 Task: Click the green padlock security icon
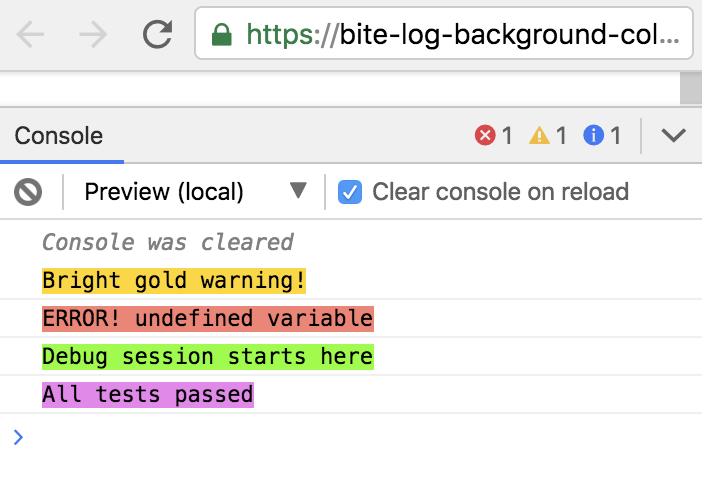[x=222, y=37]
